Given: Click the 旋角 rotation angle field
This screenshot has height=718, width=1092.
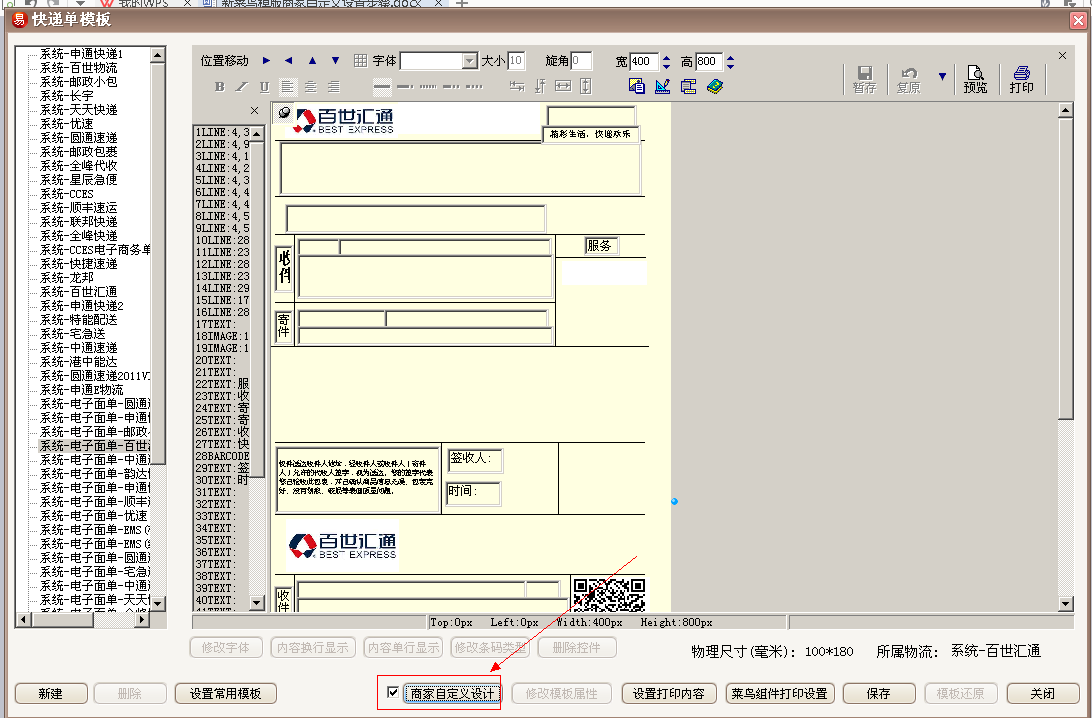Looking at the screenshot, I should tap(581, 61).
